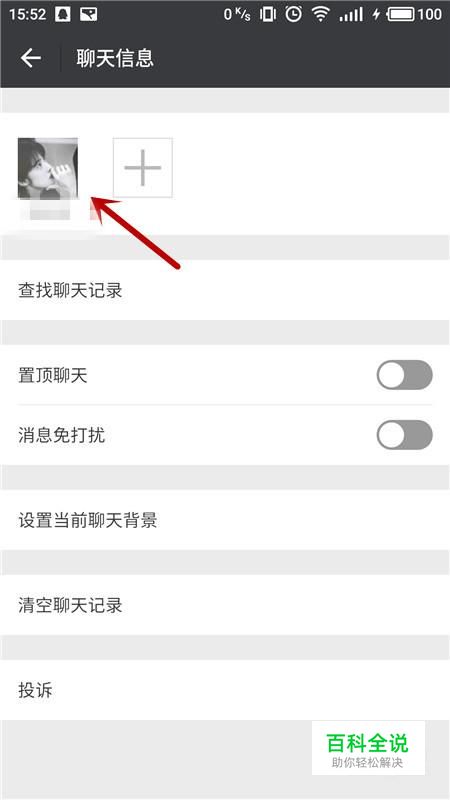Tap the 百科全说 watermark logo
This screenshot has width=450, height=800.
click(368, 748)
